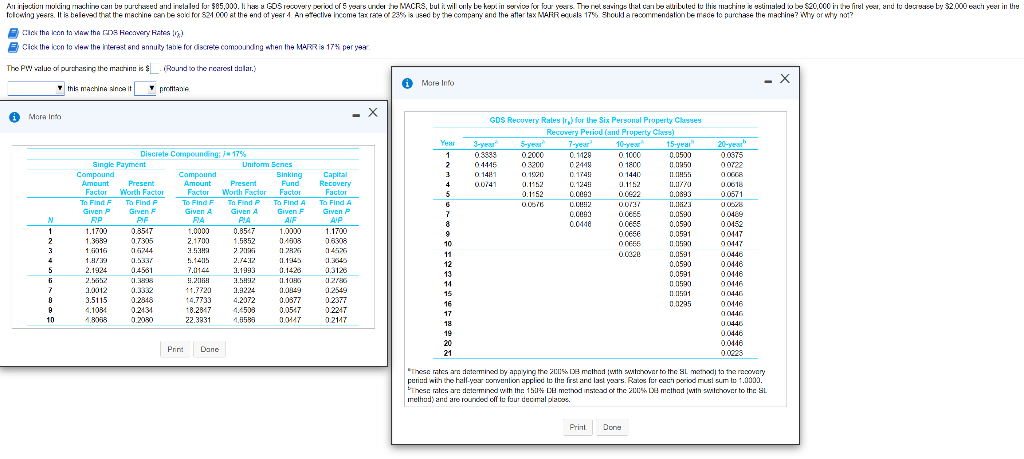The height and width of the screenshot is (459, 1024).
Task: Click the 'Capital Recovery Factor' column header
Action: click(336, 184)
